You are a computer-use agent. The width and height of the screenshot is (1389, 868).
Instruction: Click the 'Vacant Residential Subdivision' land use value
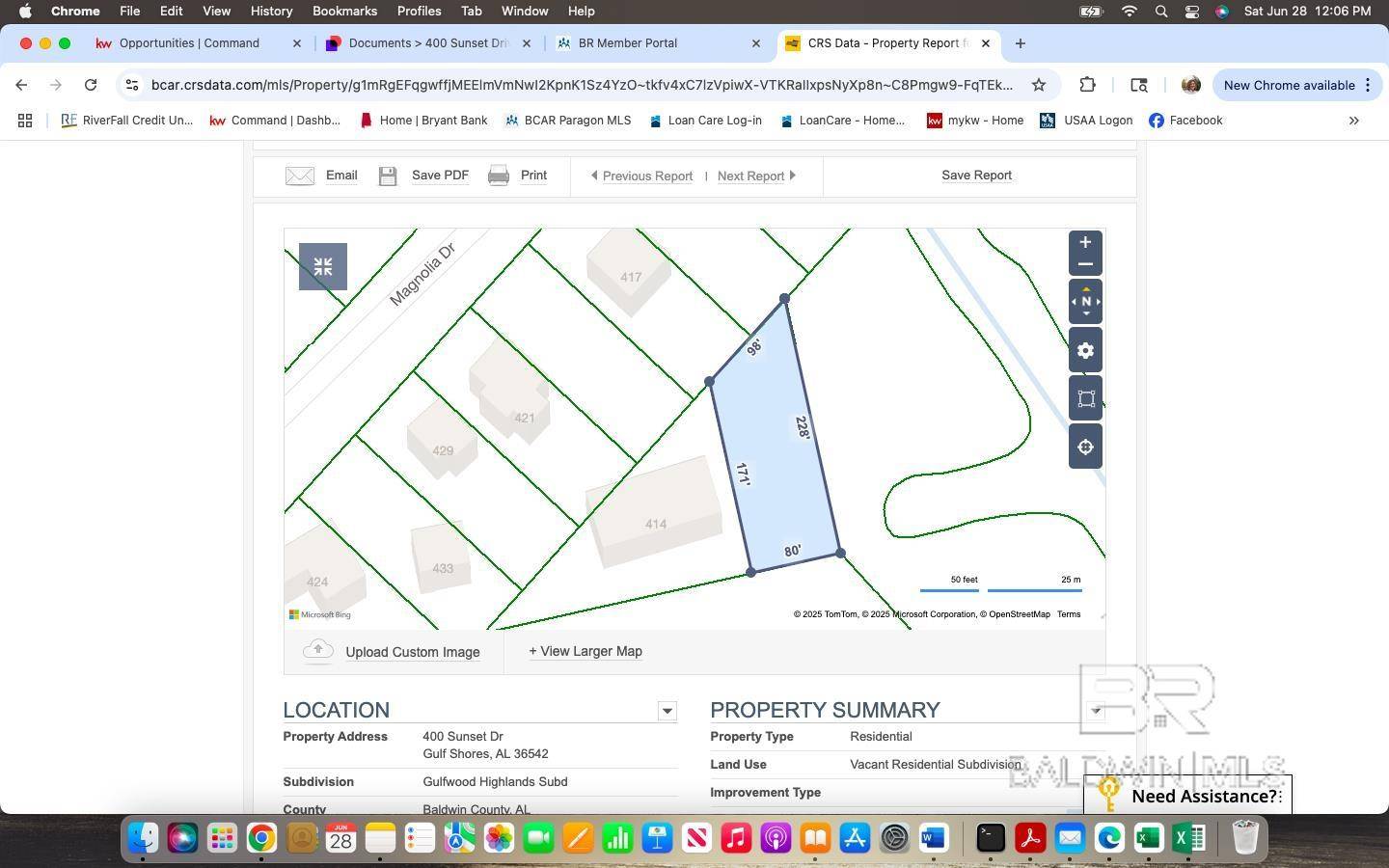[936, 765]
